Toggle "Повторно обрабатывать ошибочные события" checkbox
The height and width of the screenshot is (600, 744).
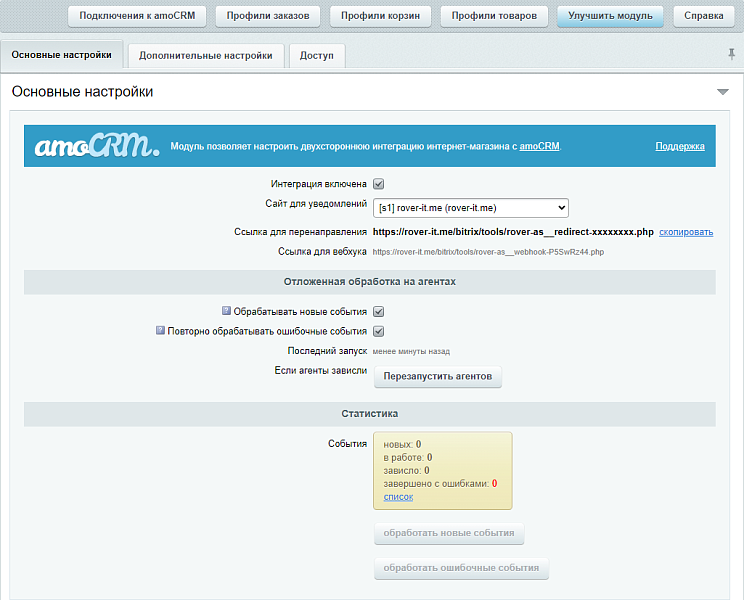pyautogui.click(x=379, y=331)
